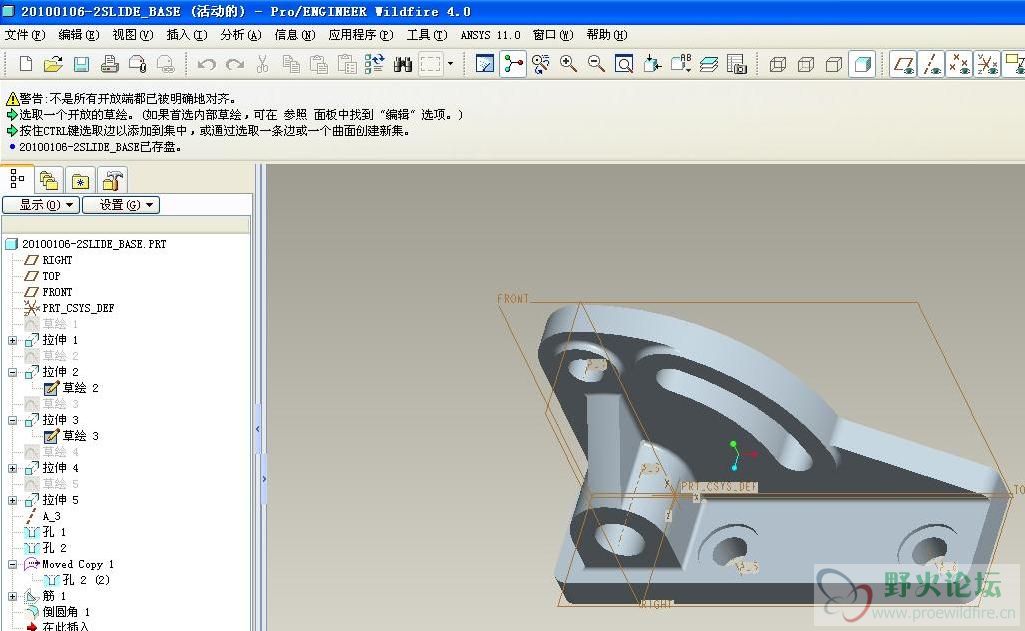Click the orient mode icon

pyautogui.click(x=541, y=64)
